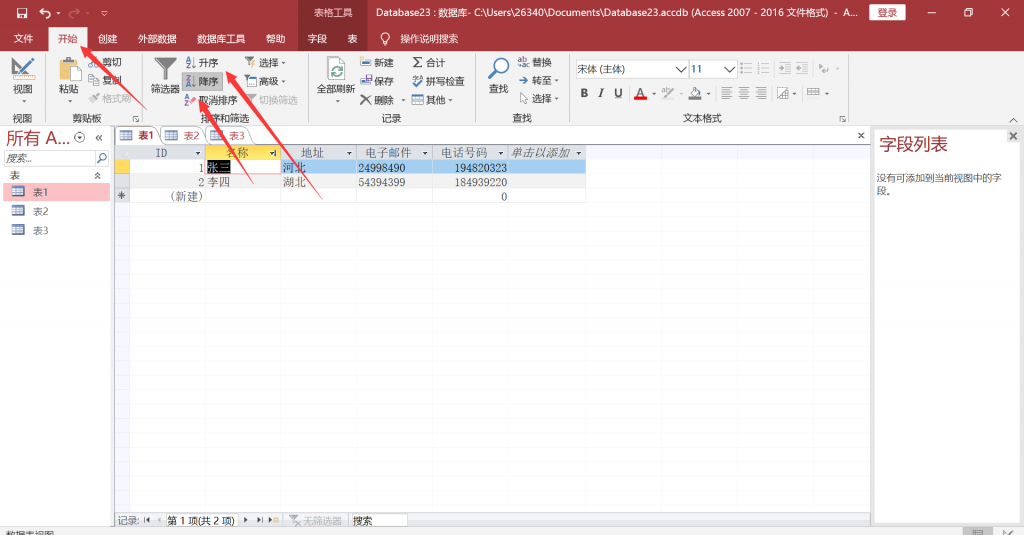This screenshot has width=1024, height=535.
Task: Click the background fill color bucket
Action: click(x=696, y=93)
